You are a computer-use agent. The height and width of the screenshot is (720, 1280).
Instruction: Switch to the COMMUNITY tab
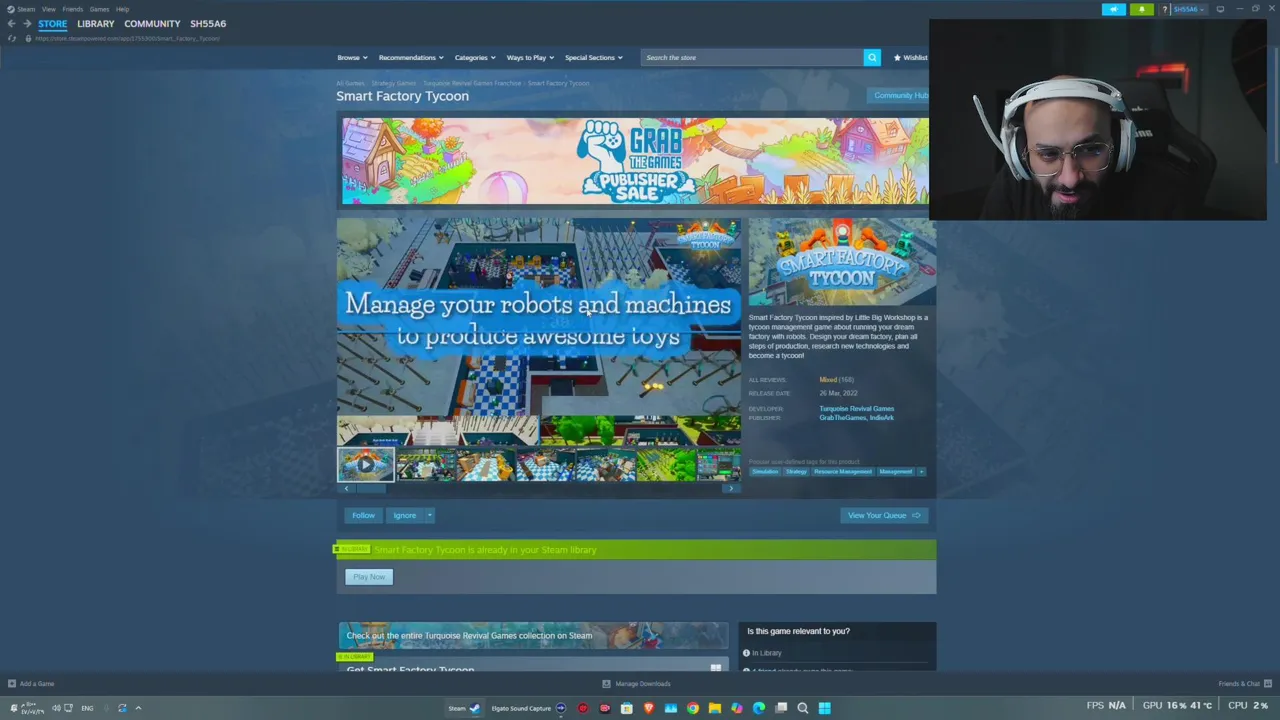coord(152,23)
